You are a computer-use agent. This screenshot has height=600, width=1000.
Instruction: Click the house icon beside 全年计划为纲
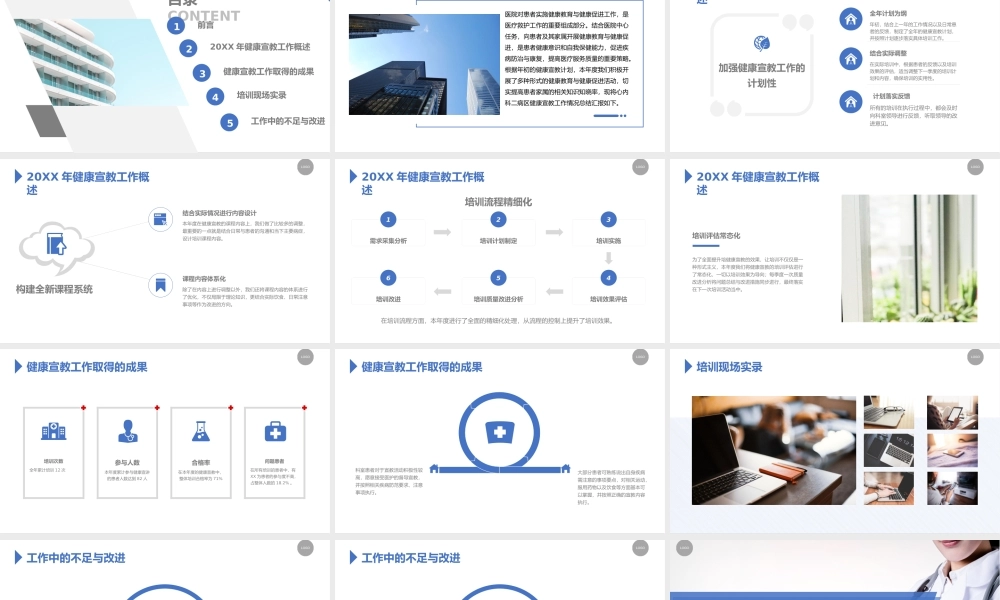pyautogui.click(x=850, y=21)
